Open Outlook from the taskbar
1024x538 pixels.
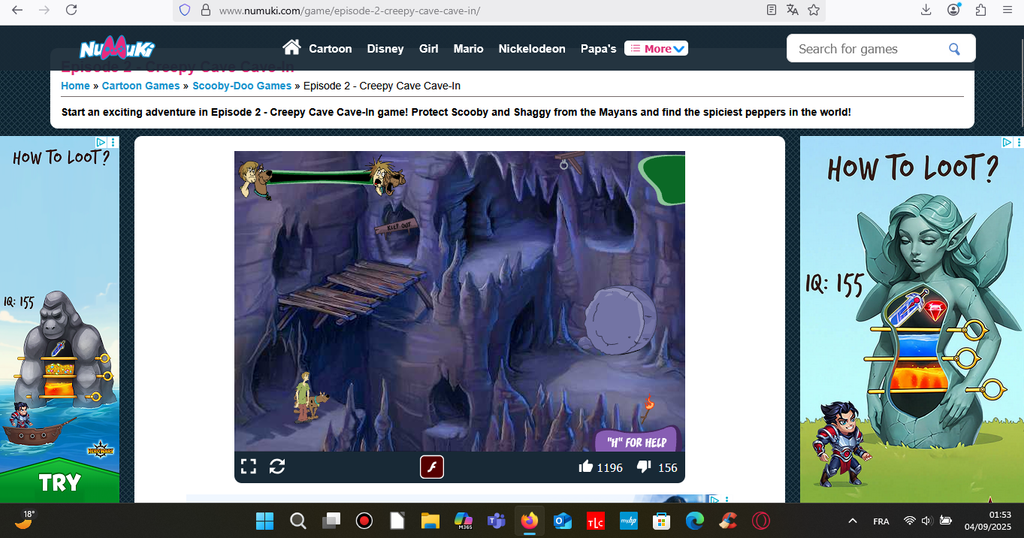click(562, 521)
